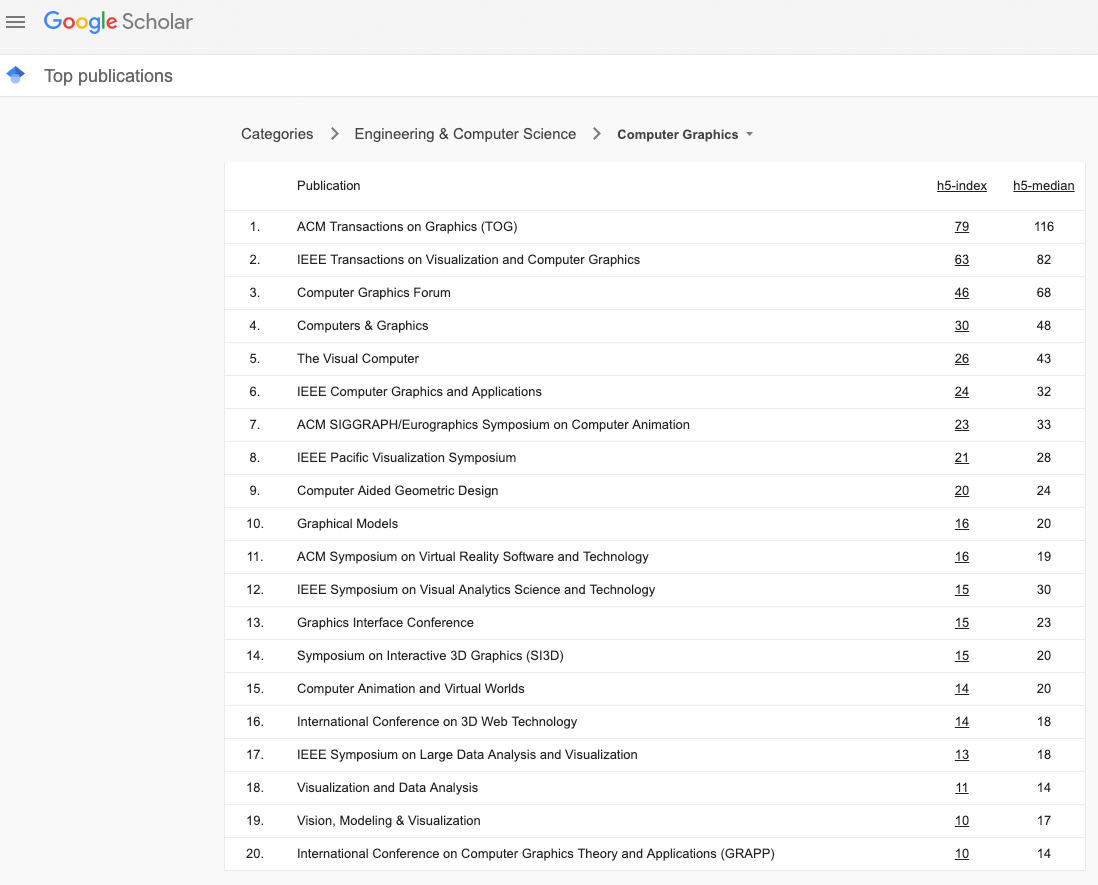Open h5-index 14 for Computer Animation and Virtual Worlds
This screenshot has height=885, width=1098.
coord(961,688)
